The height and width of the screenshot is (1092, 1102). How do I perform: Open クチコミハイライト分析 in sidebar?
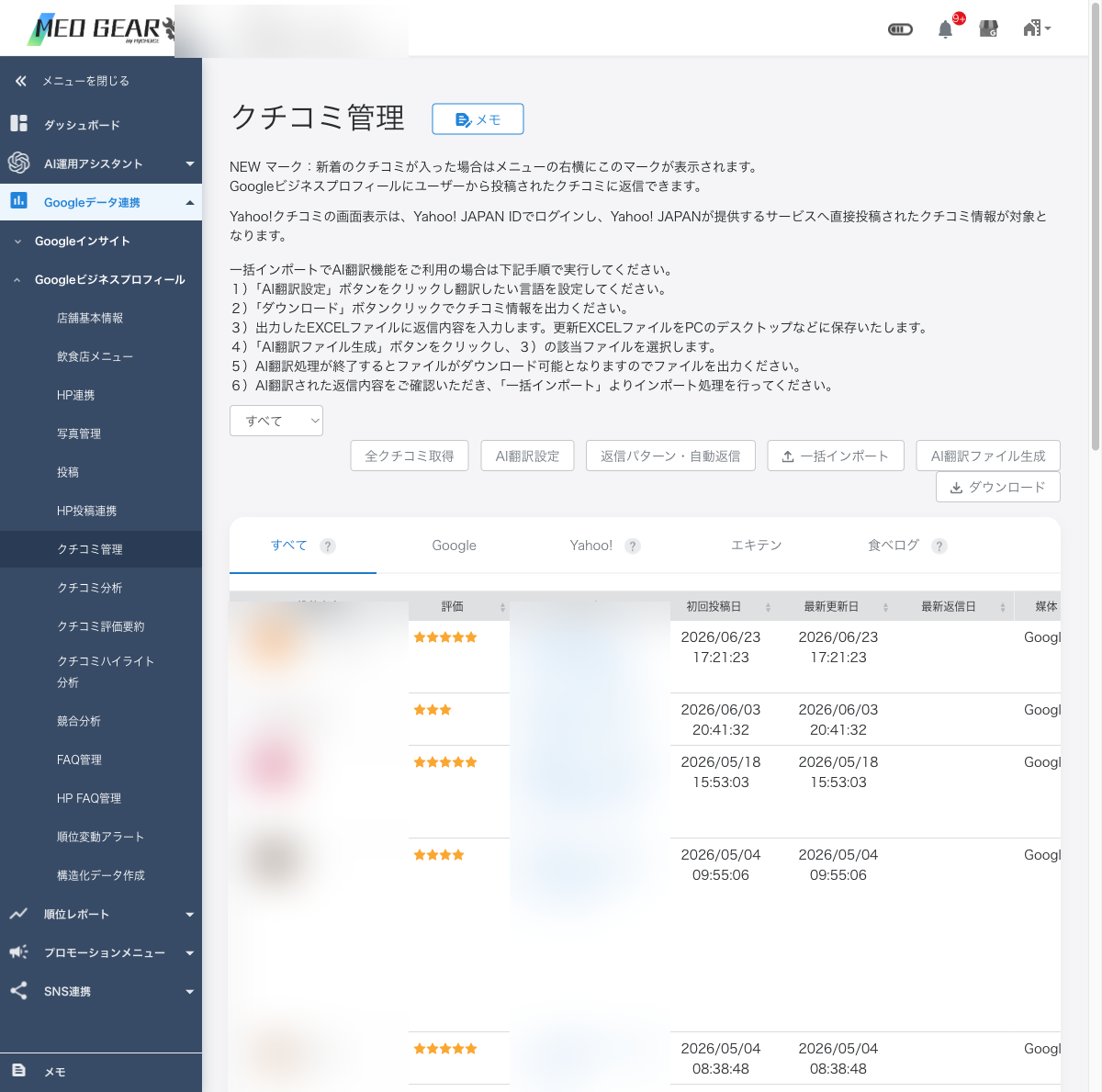[x=106, y=671]
